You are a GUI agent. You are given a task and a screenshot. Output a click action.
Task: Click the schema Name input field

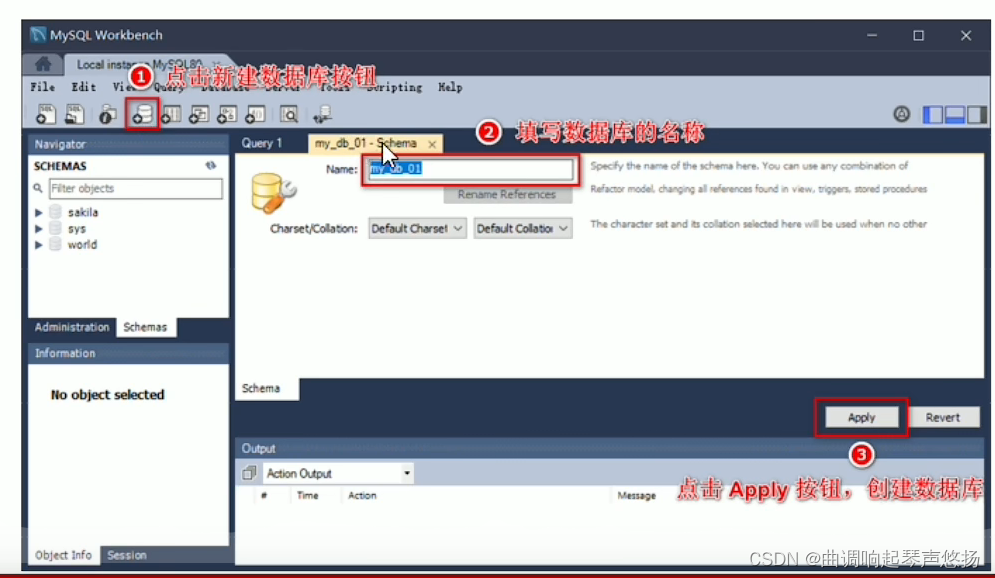470,169
